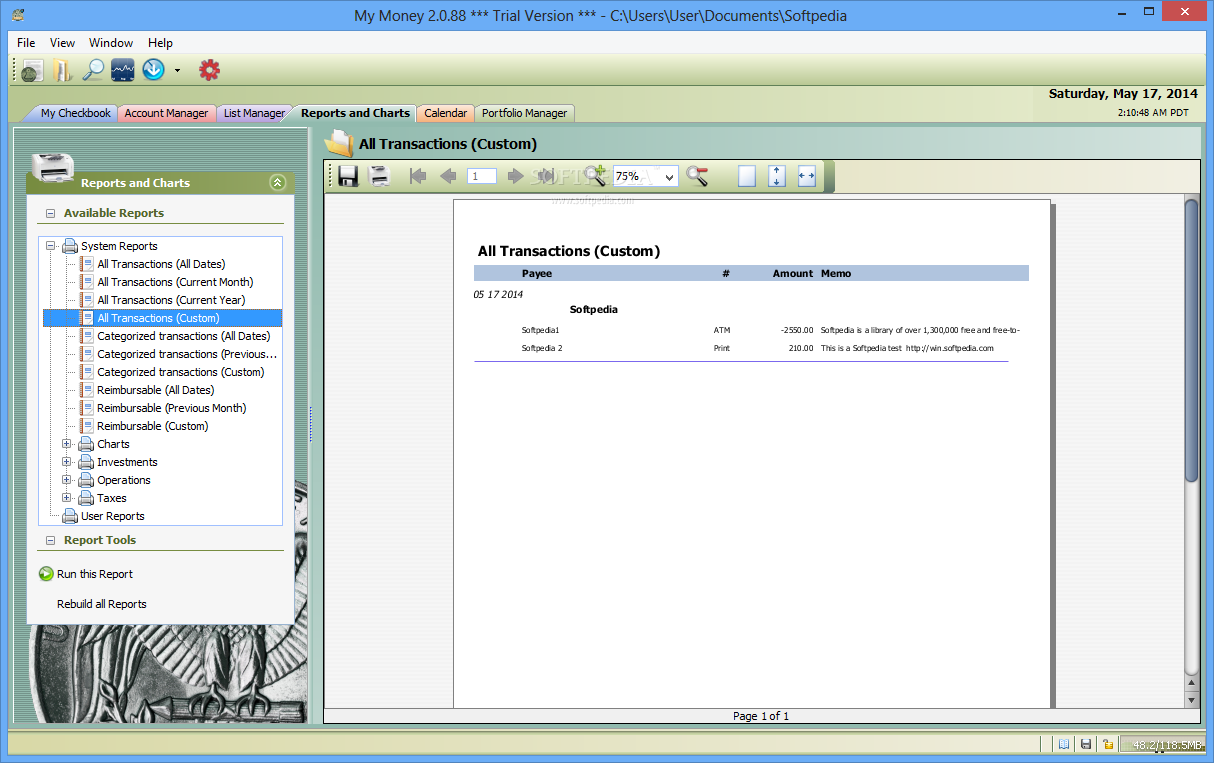
Task: Save report using floppy disk icon
Action: tap(348, 176)
